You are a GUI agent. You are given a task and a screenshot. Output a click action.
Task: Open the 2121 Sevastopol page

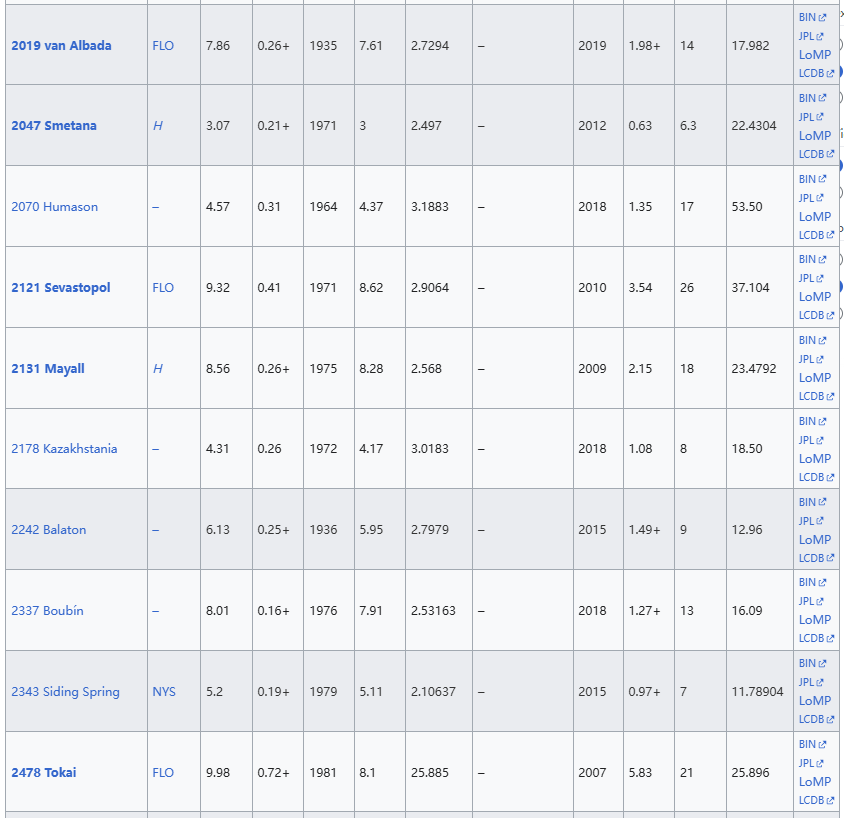point(61,288)
